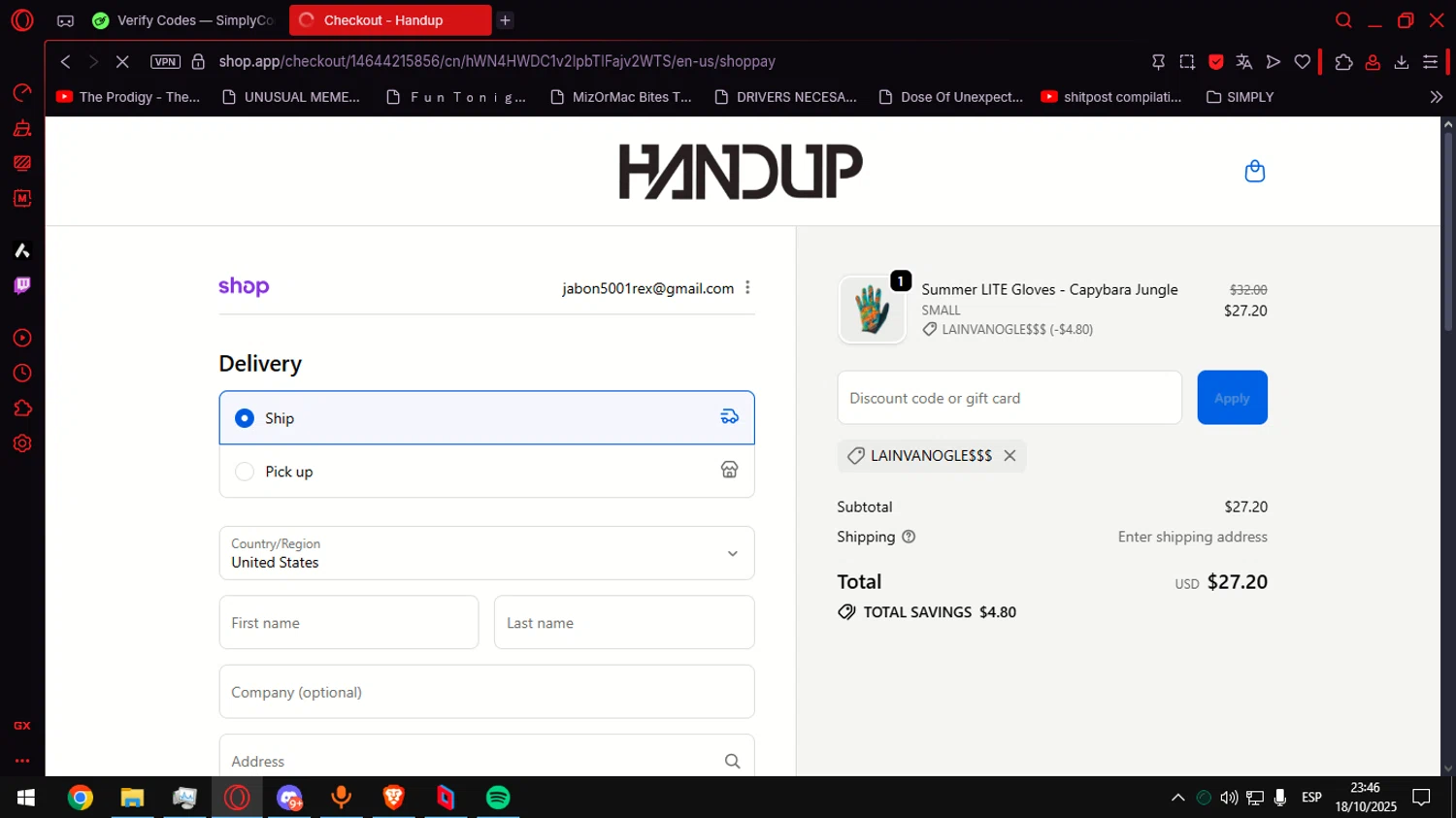This screenshot has height=818, width=1456.
Task: Open the volume control in the tray
Action: [1229, 798]
